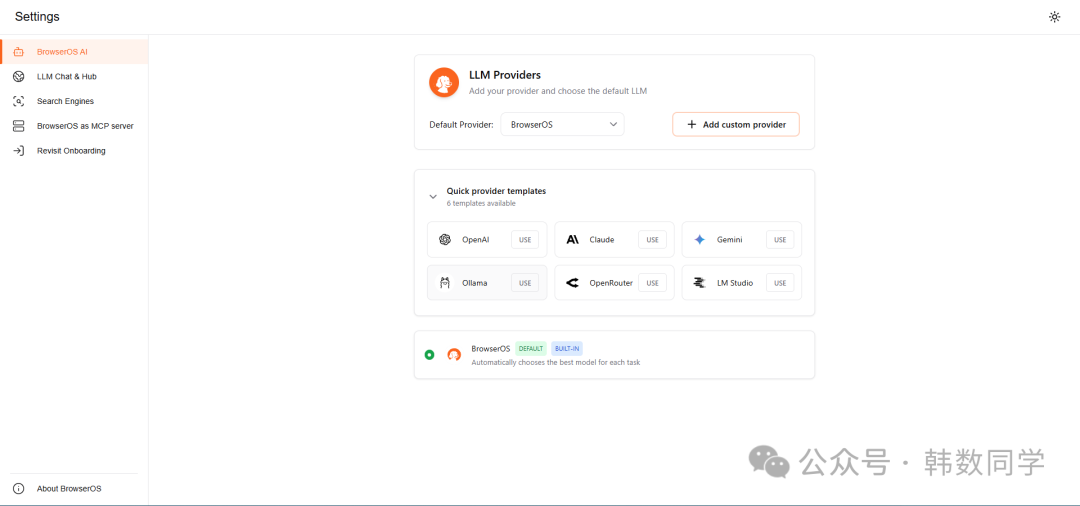Image resolution: width=1080 pixels, height=506 pixels.
Task: Go to Search Engines settings
Action: [x=74, y=101]
